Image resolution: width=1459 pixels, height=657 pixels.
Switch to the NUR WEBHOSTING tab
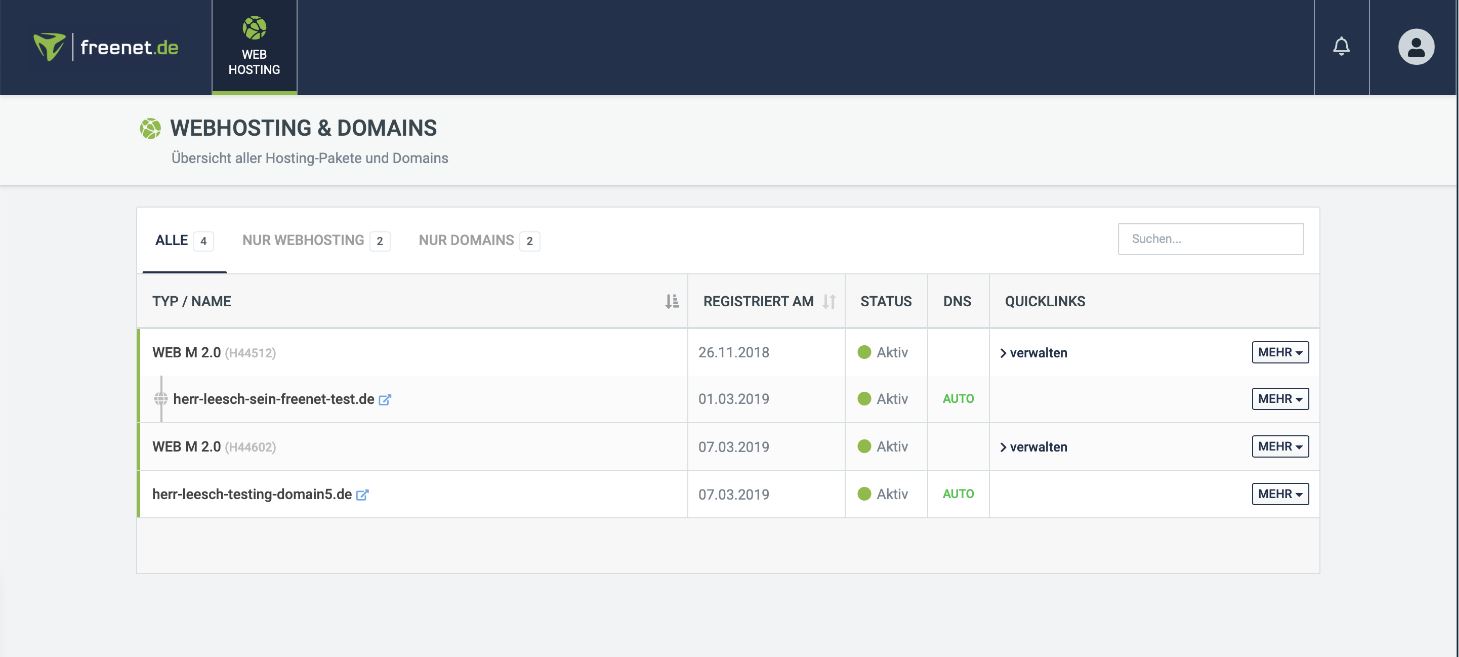pyautogui.click(x=302, y=240)
